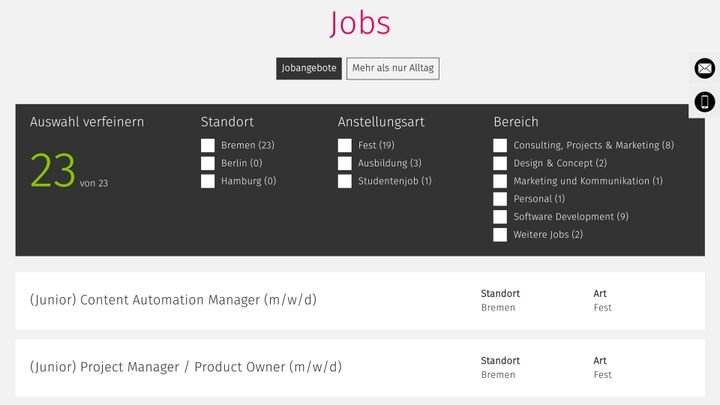Filter by Software Development
The image size is (720, 405).
tap(500, 217)
